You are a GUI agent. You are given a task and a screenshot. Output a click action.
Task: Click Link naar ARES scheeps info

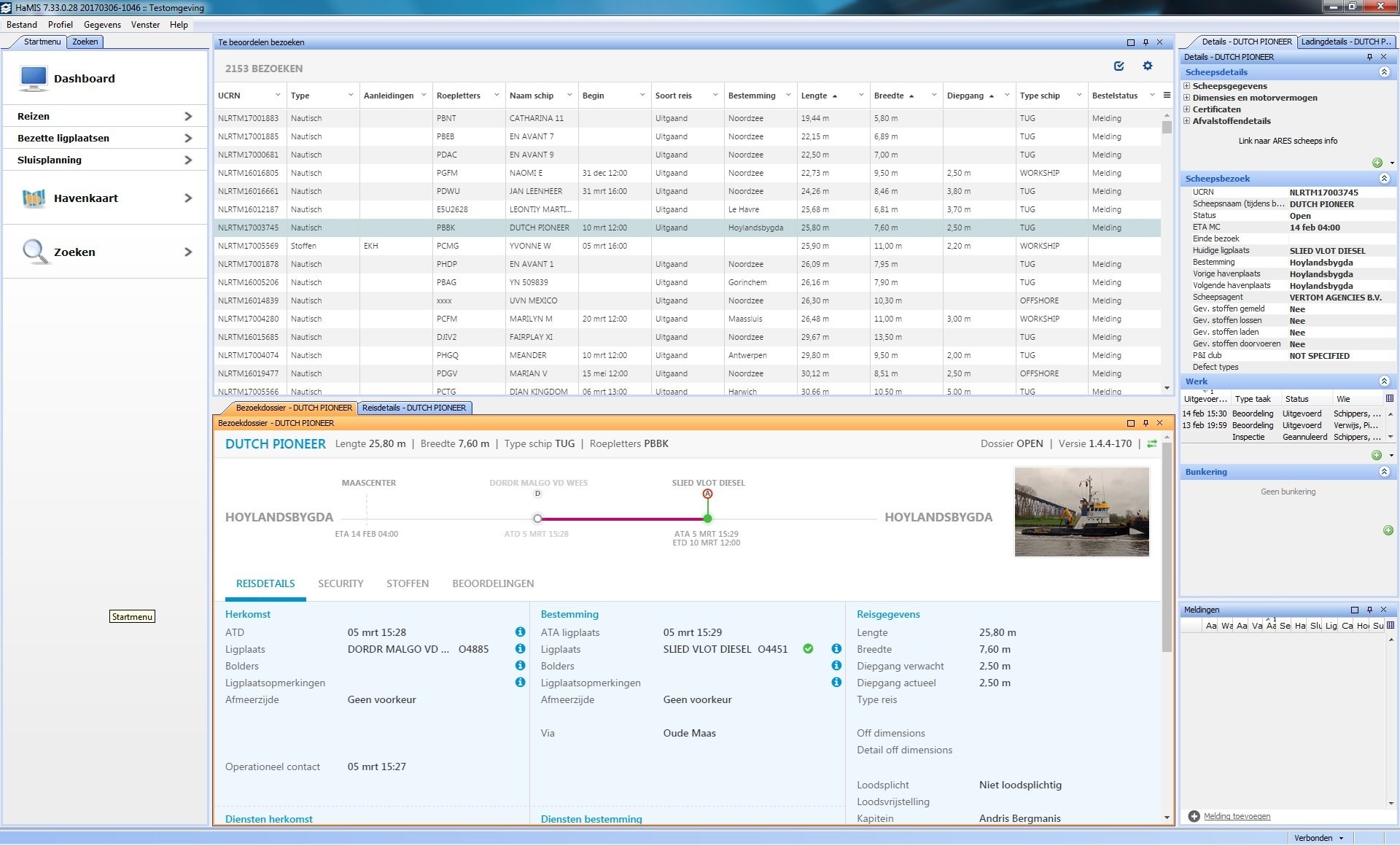(x=1288, y=141)
